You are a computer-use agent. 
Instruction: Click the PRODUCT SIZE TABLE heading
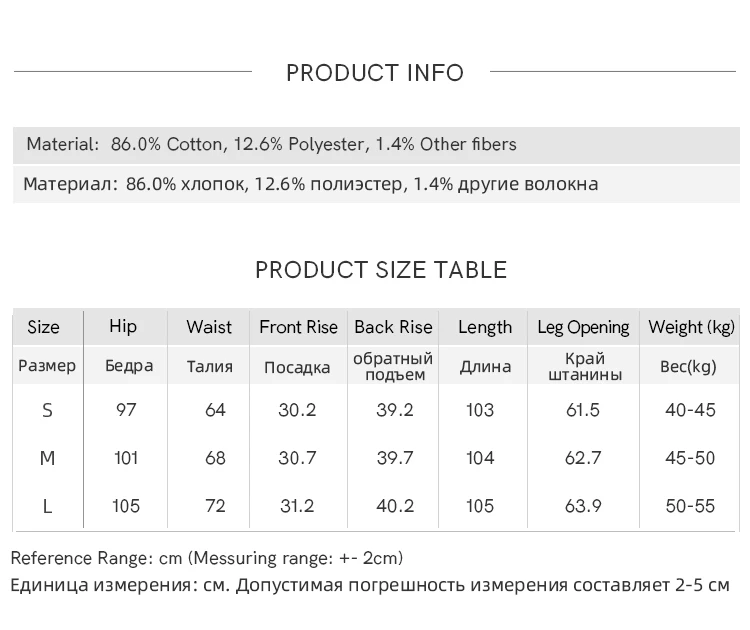pos(381,270)
